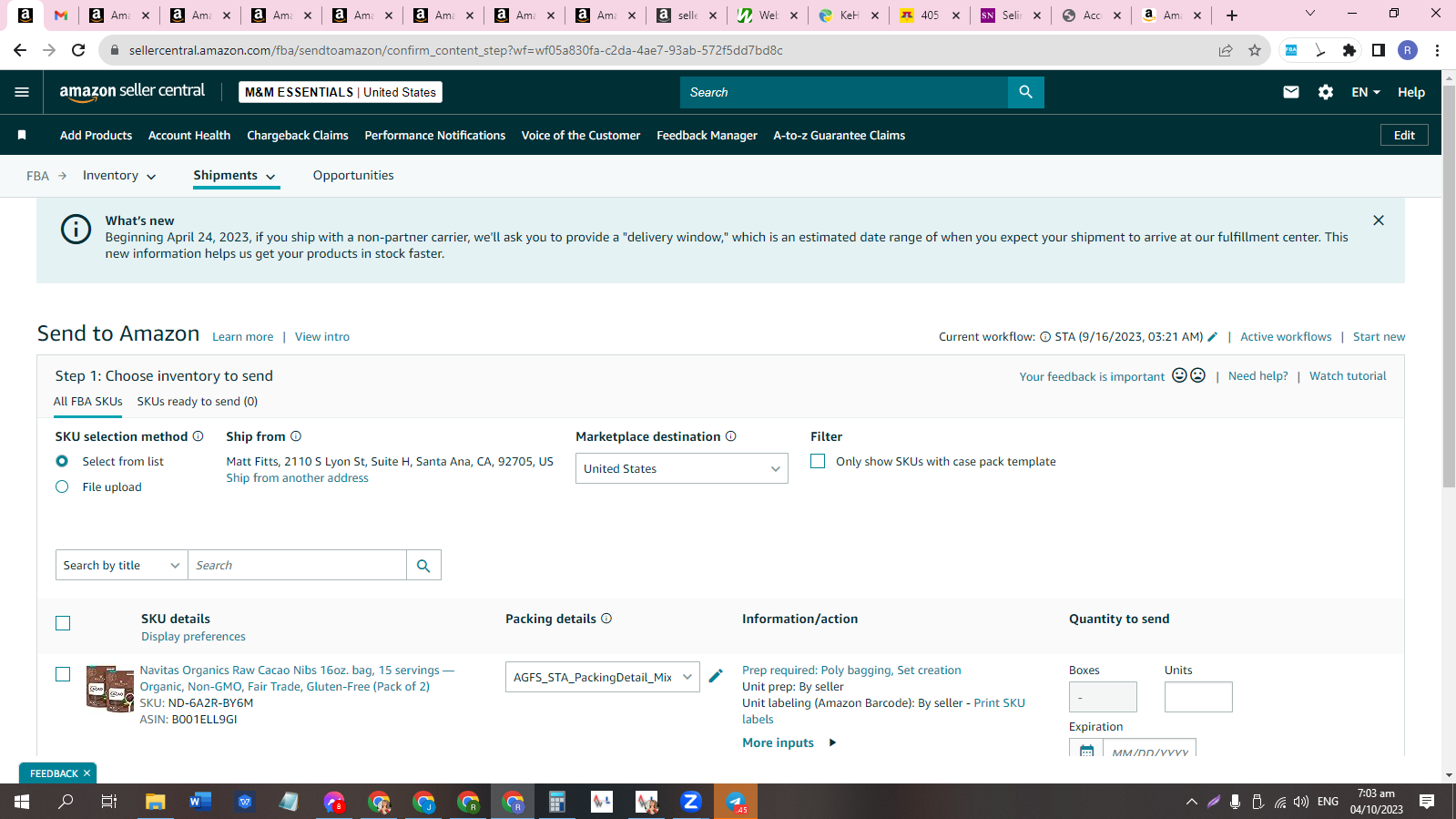Open Add Products in the navigation bar

(96, 135)
